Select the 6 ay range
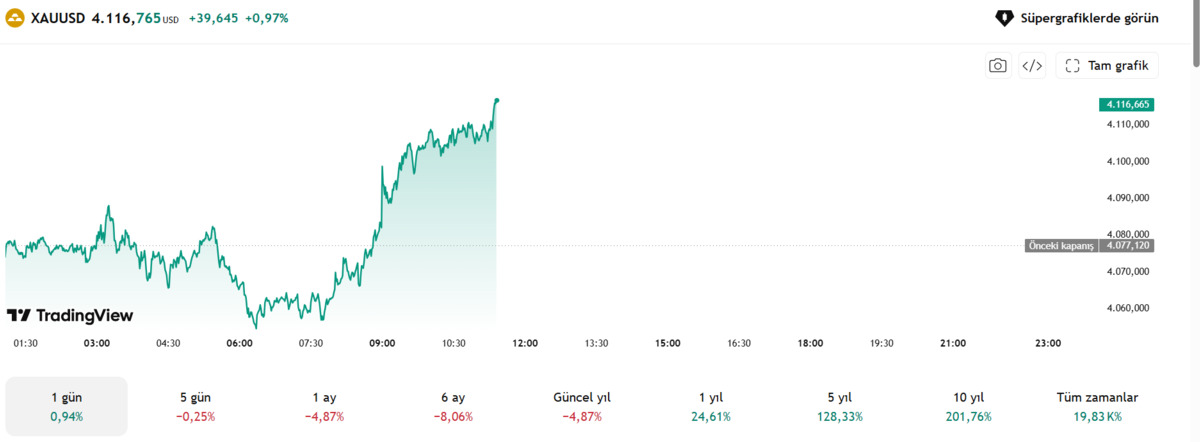The width and height of the screenshot is (1200, 442). click(453, 406)
